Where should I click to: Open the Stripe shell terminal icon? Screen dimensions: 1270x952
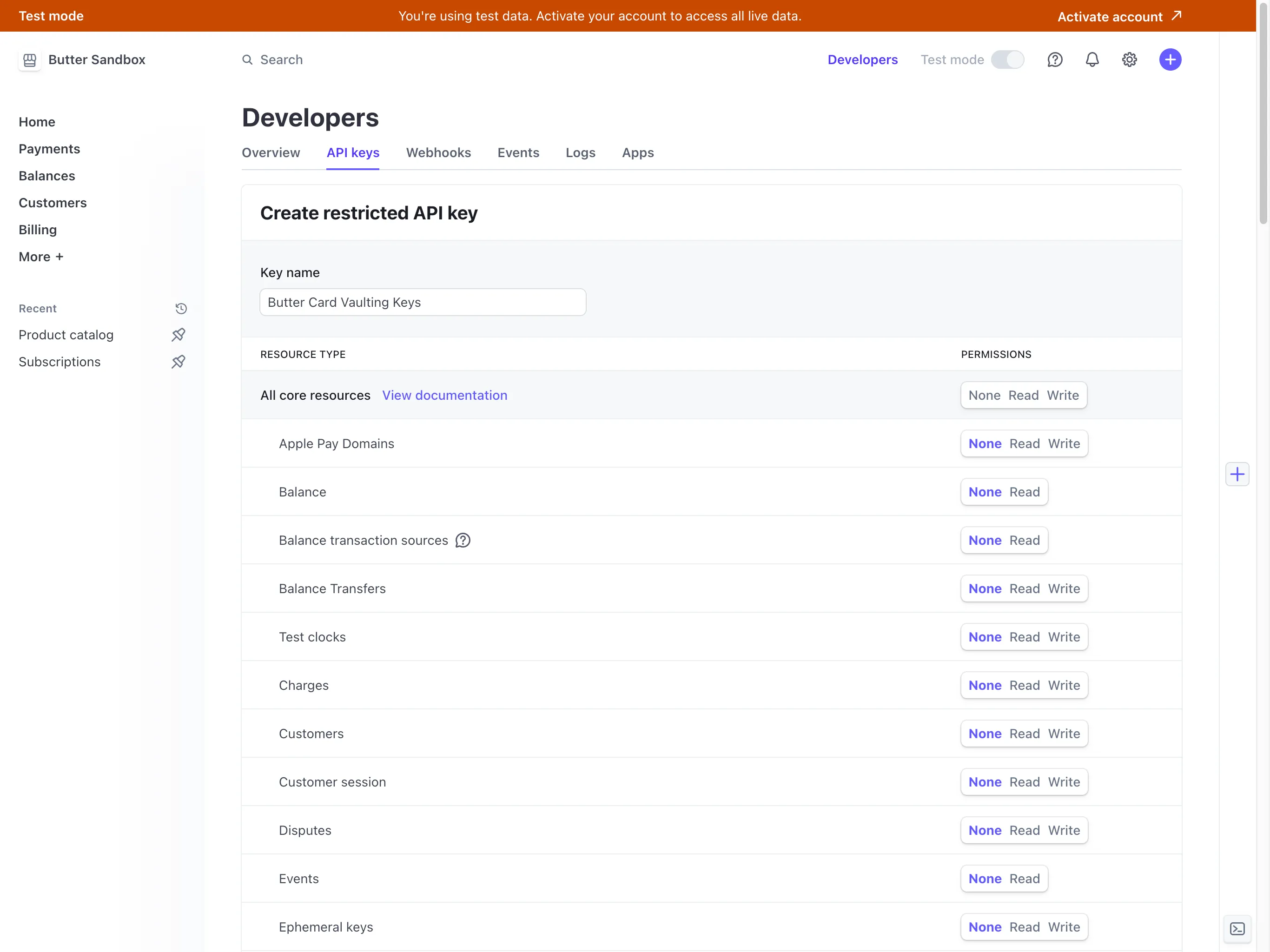(1237, 928)
